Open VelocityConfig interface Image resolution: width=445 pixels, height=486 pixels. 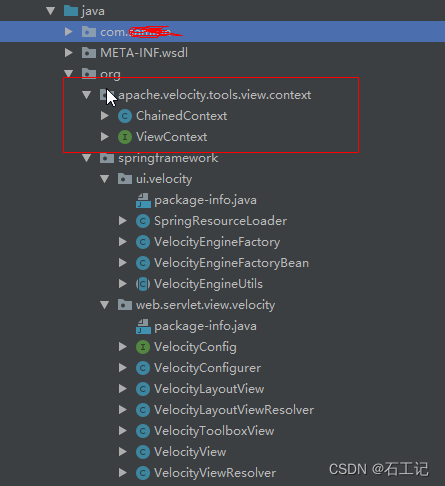(195, 347)
